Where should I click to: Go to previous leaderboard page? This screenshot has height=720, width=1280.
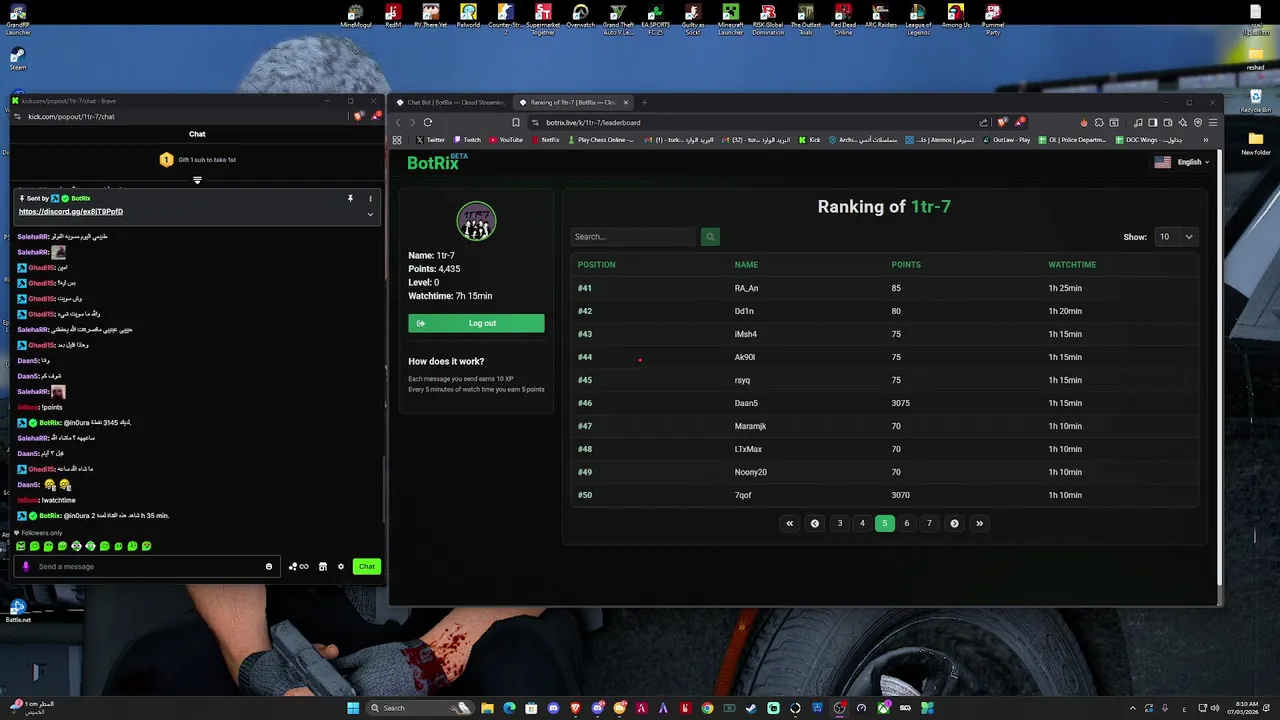[x=815, y=523]
